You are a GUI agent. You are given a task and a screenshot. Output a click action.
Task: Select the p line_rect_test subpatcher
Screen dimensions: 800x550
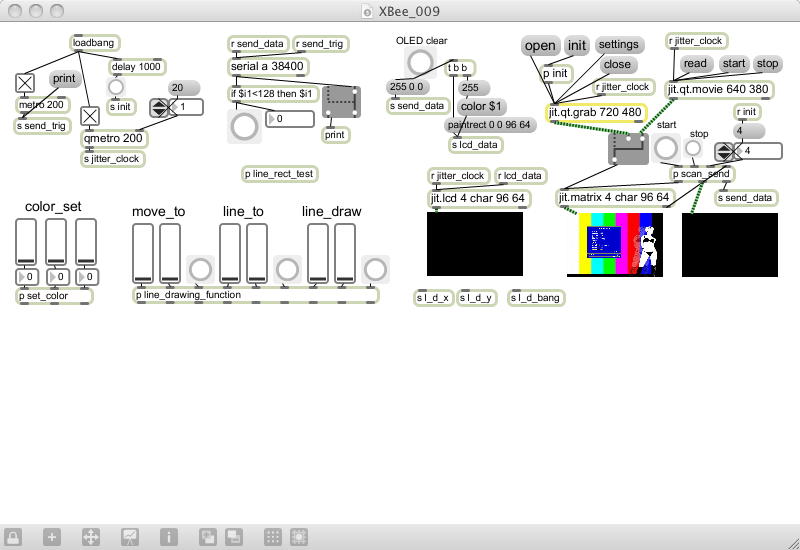(279, 174)
